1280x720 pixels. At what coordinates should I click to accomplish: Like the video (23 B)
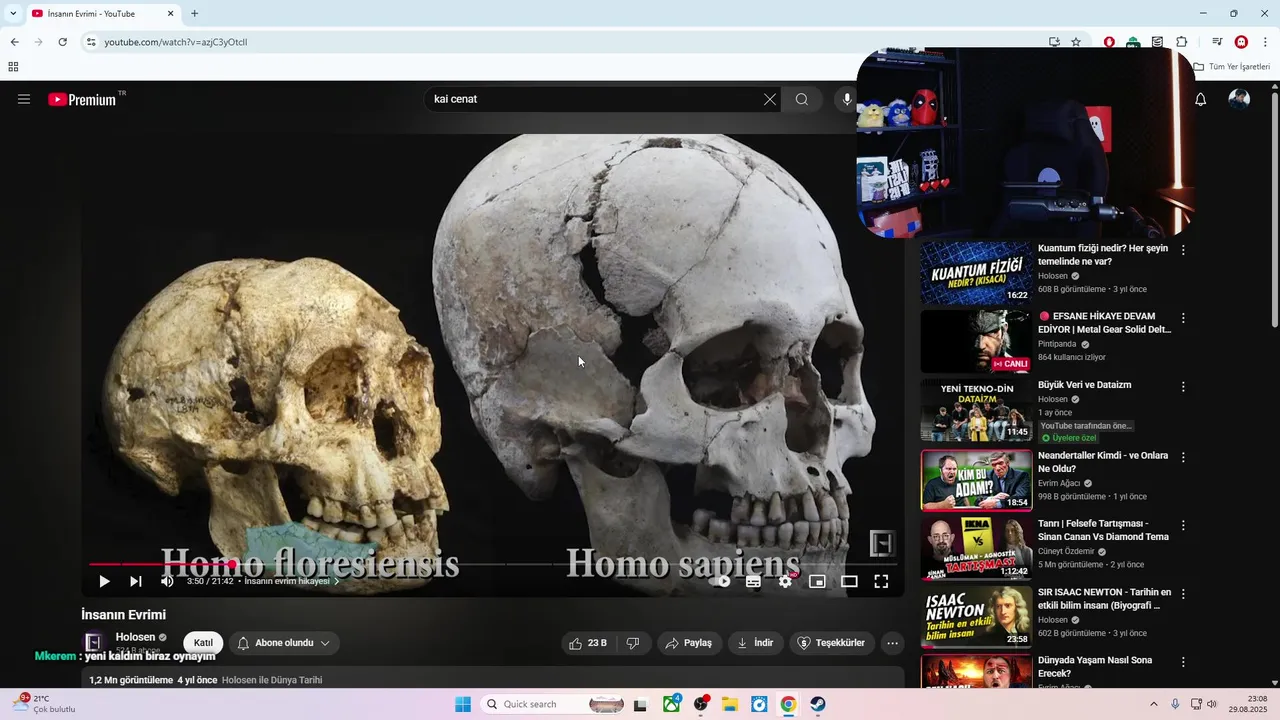tap(588, 643)
